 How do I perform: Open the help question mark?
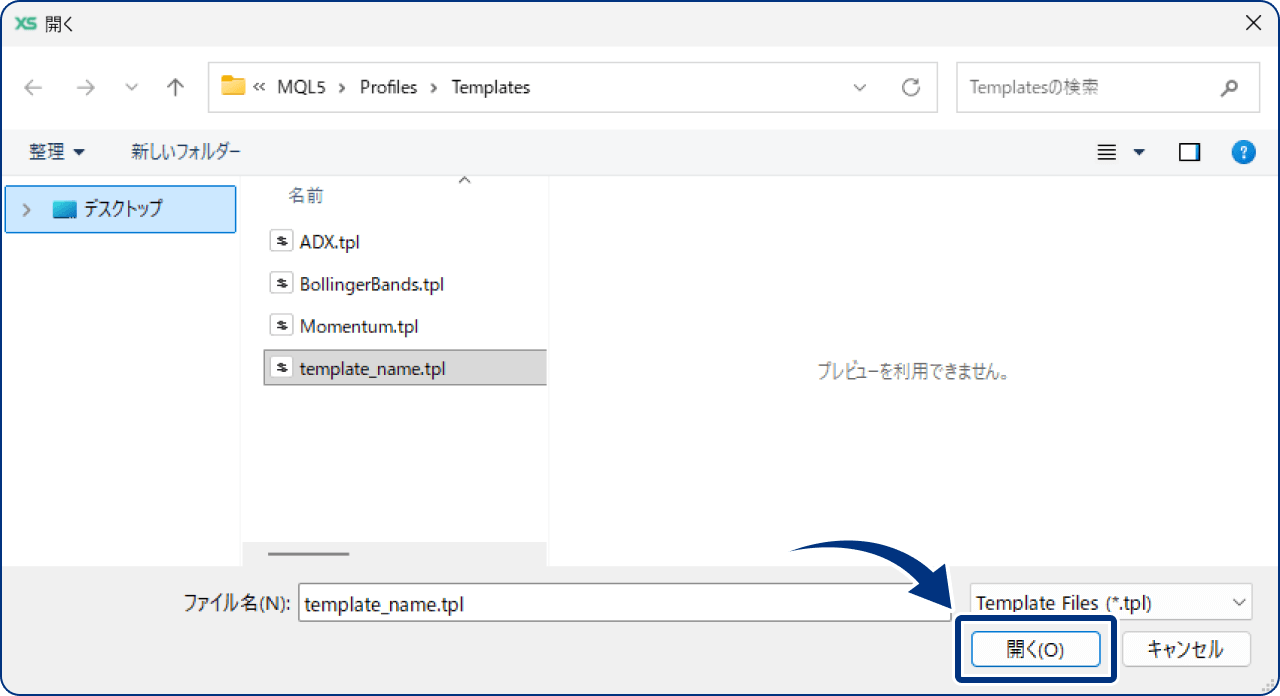pyautogui.click(x=1243, y=152)
